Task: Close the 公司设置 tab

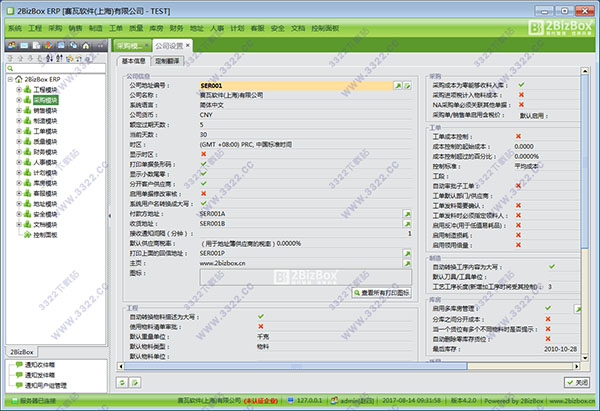Action: click(x=188, y=45)
